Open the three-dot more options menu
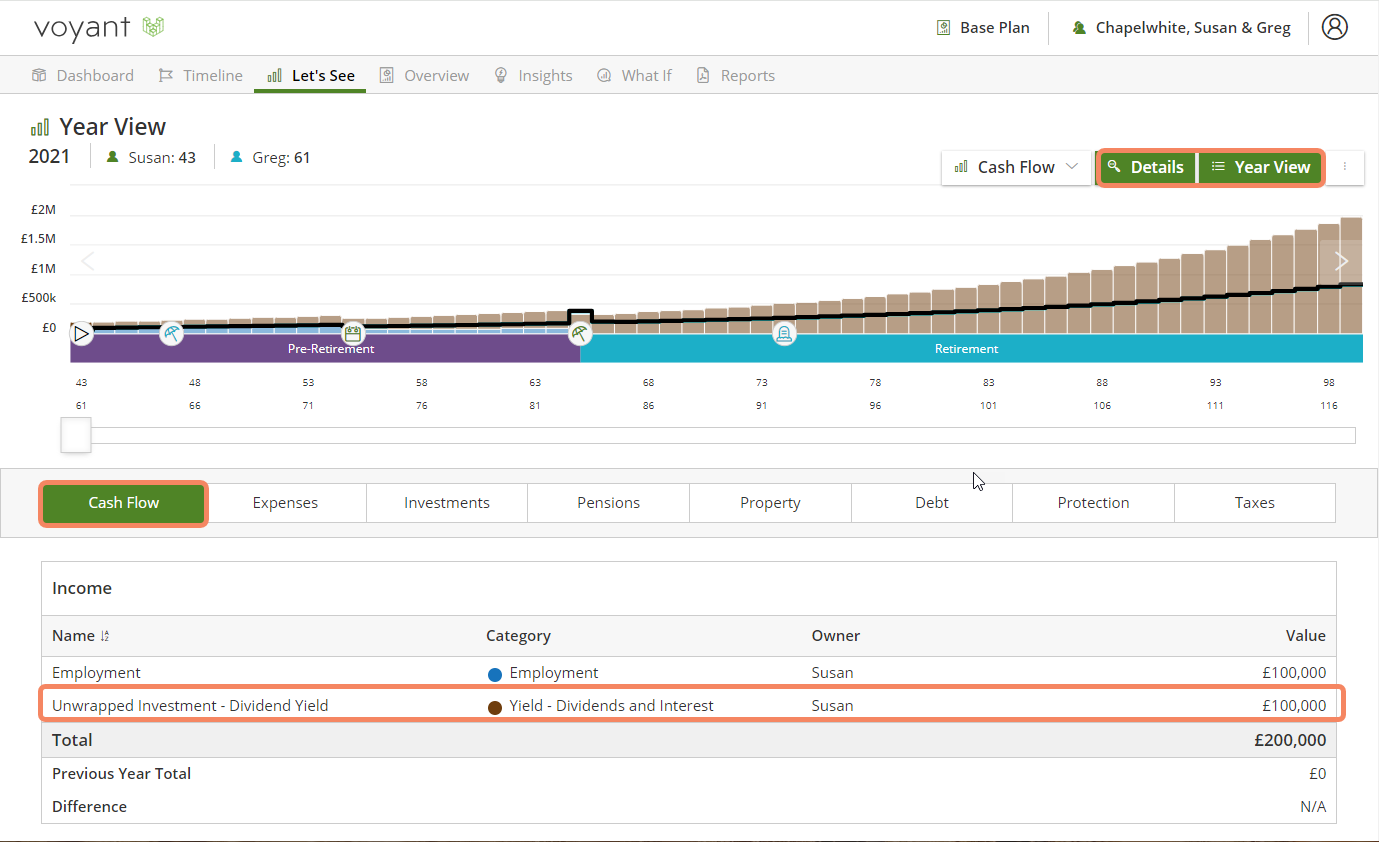 (x=1345, y=167)
